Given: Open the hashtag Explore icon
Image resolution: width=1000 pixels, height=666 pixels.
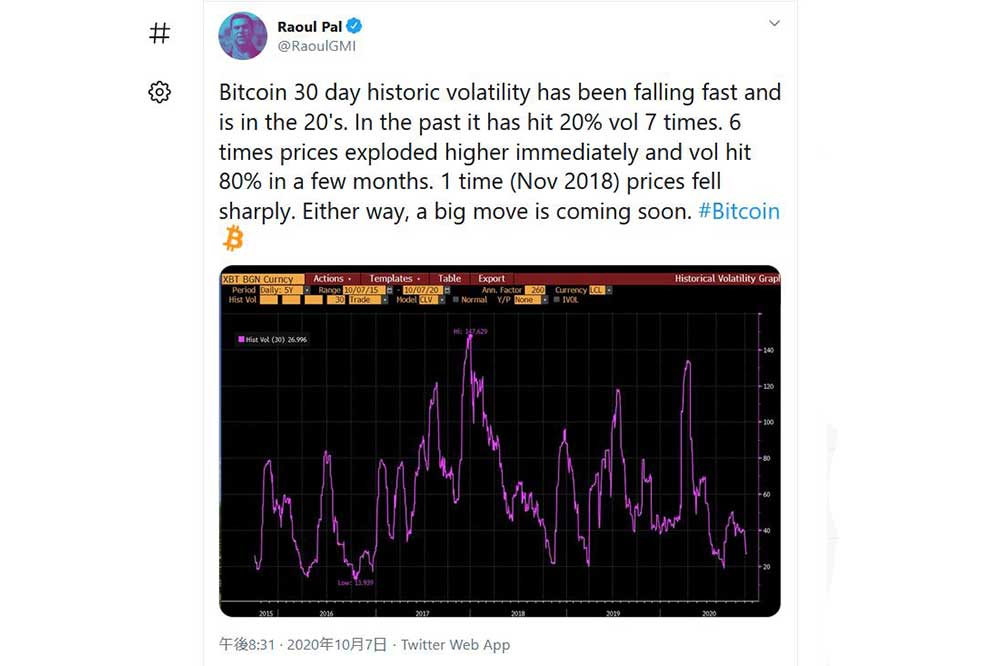Looking at the screenshot, I should (159, 33).
